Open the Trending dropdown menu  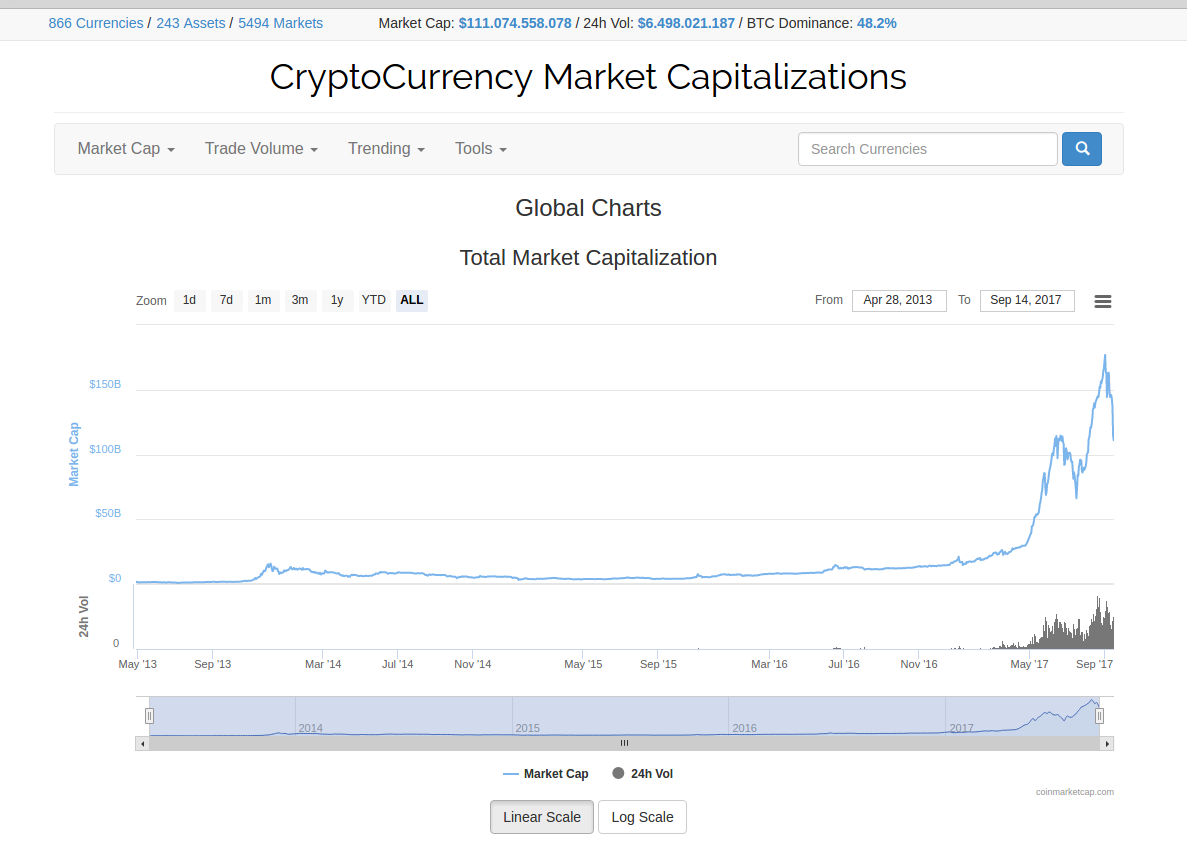tap(386, 149)
